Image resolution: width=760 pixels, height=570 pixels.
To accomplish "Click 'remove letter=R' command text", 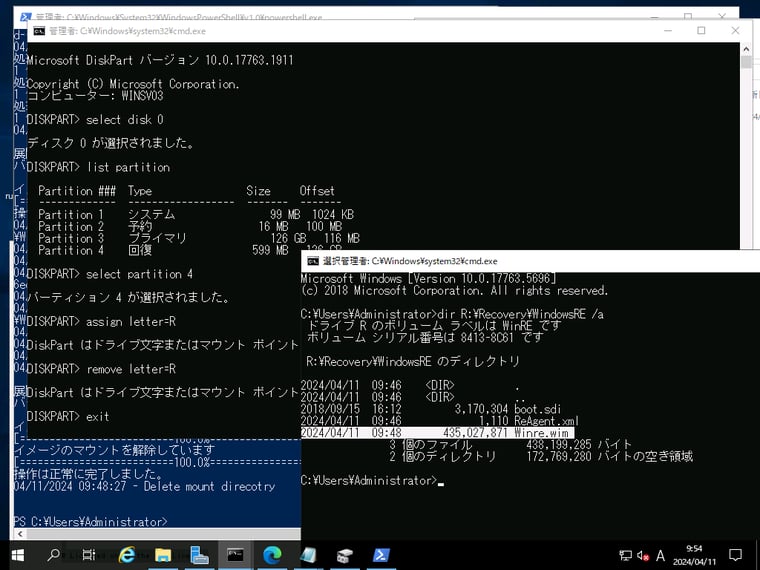I will tap(131, 369).
